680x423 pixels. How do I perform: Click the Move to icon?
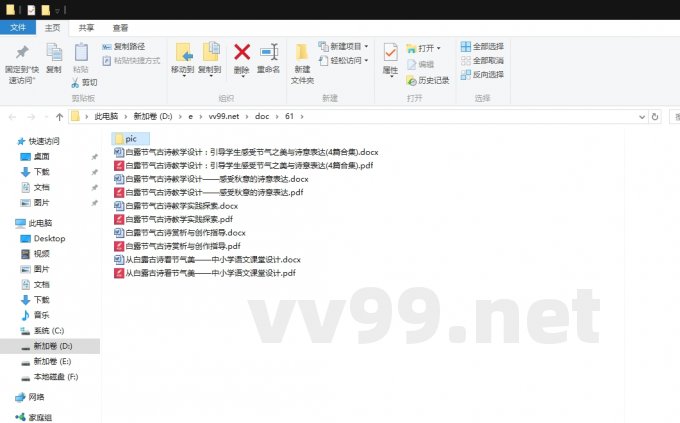[x=184, y=52]
